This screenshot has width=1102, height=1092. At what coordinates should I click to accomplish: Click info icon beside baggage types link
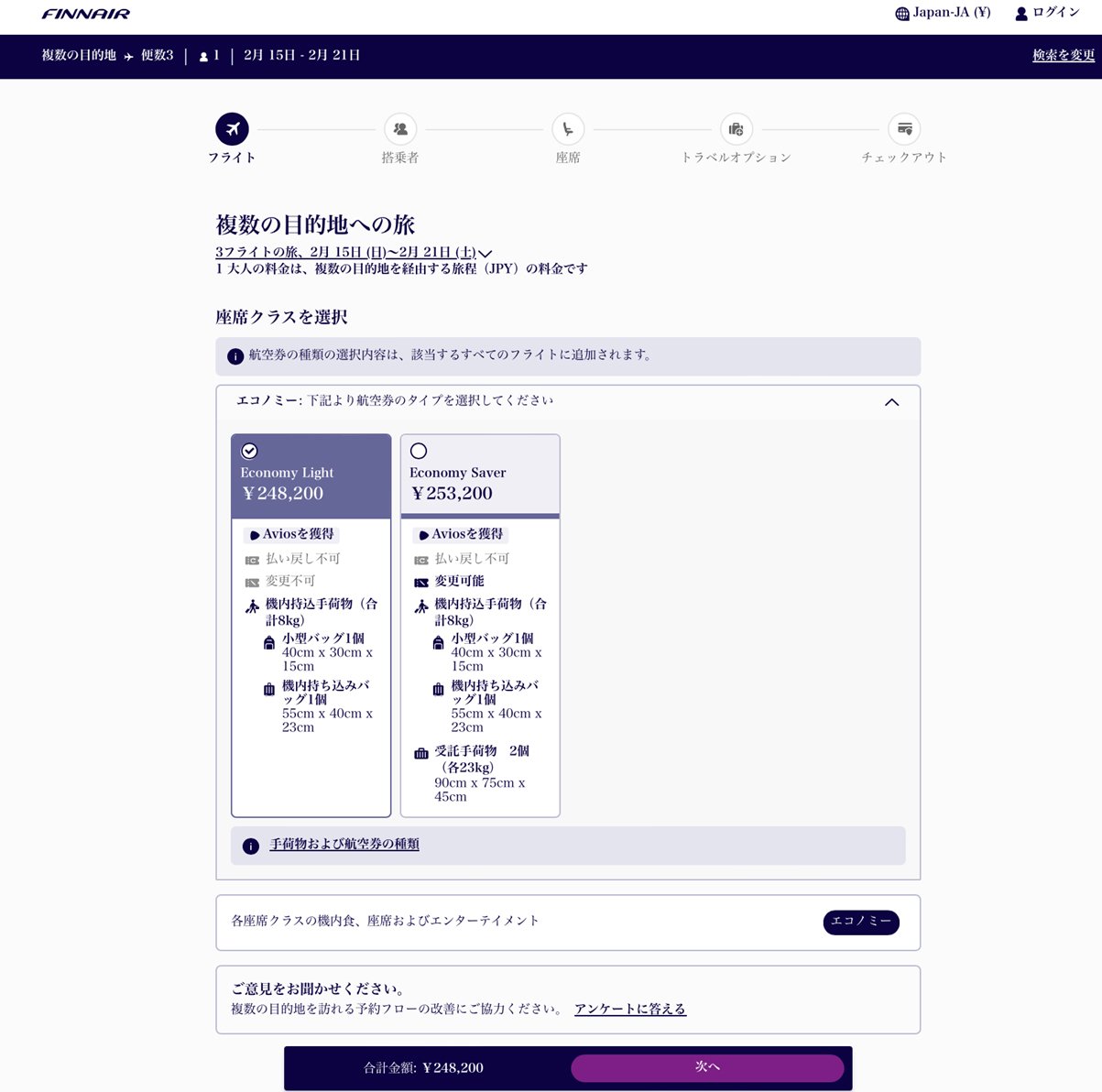point(250,846)
